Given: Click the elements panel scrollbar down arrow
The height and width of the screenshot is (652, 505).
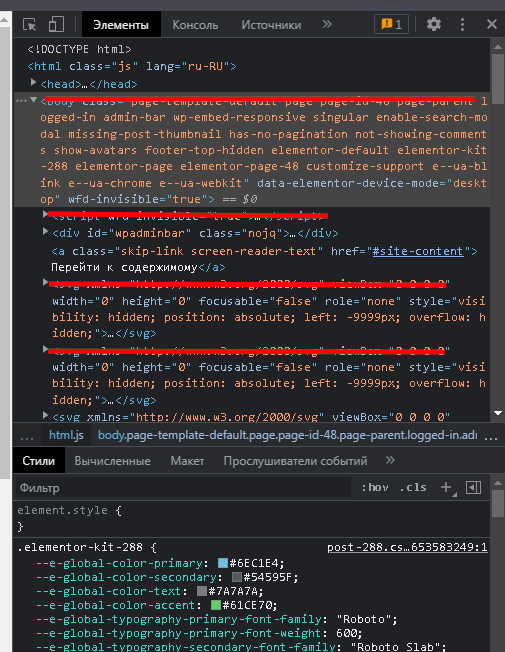Looking at the screenshot, I should pyautogui.click(x=498, y=413).
